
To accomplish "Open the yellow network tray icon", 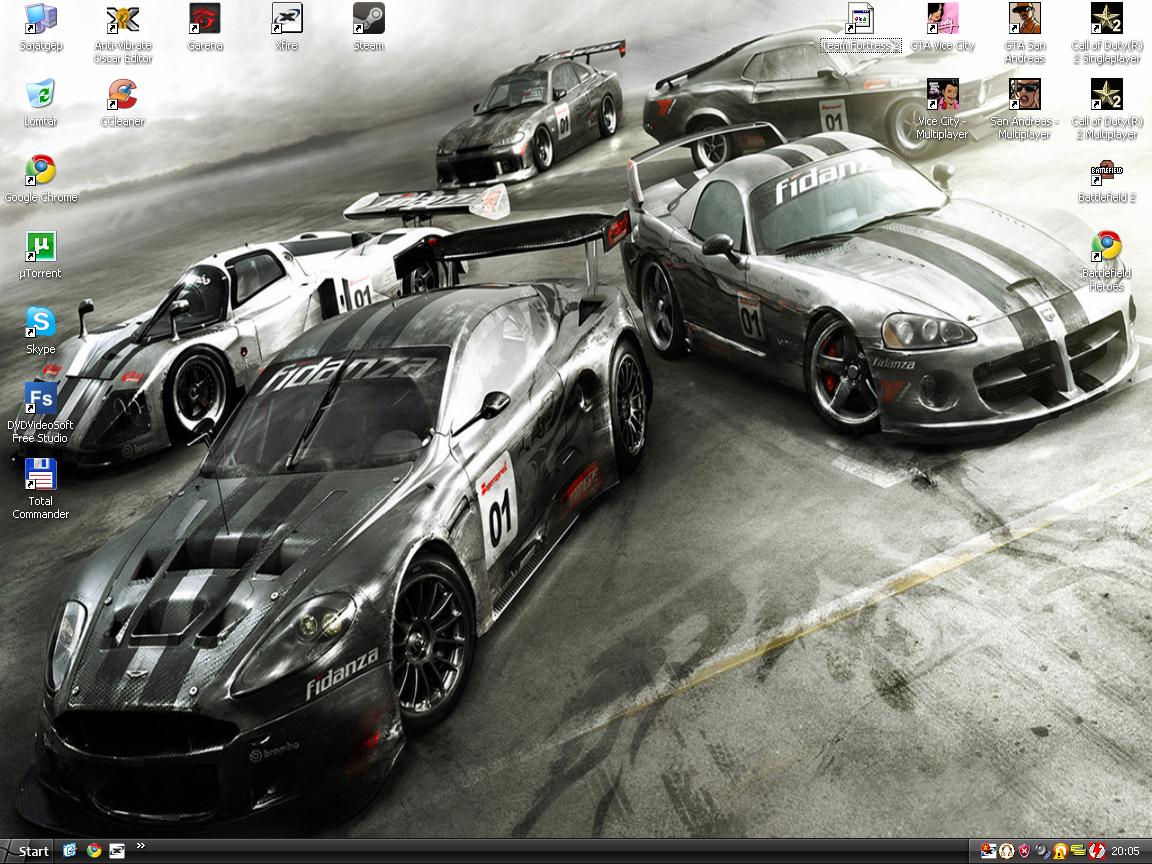I will pos(1079,850).
